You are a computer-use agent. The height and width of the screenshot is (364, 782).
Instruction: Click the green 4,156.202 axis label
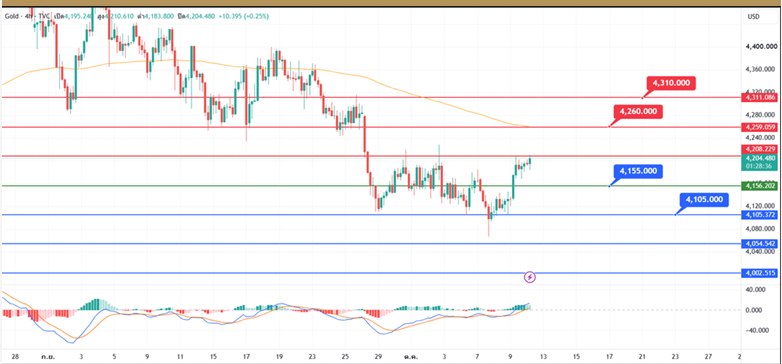(x=760, y=186)
